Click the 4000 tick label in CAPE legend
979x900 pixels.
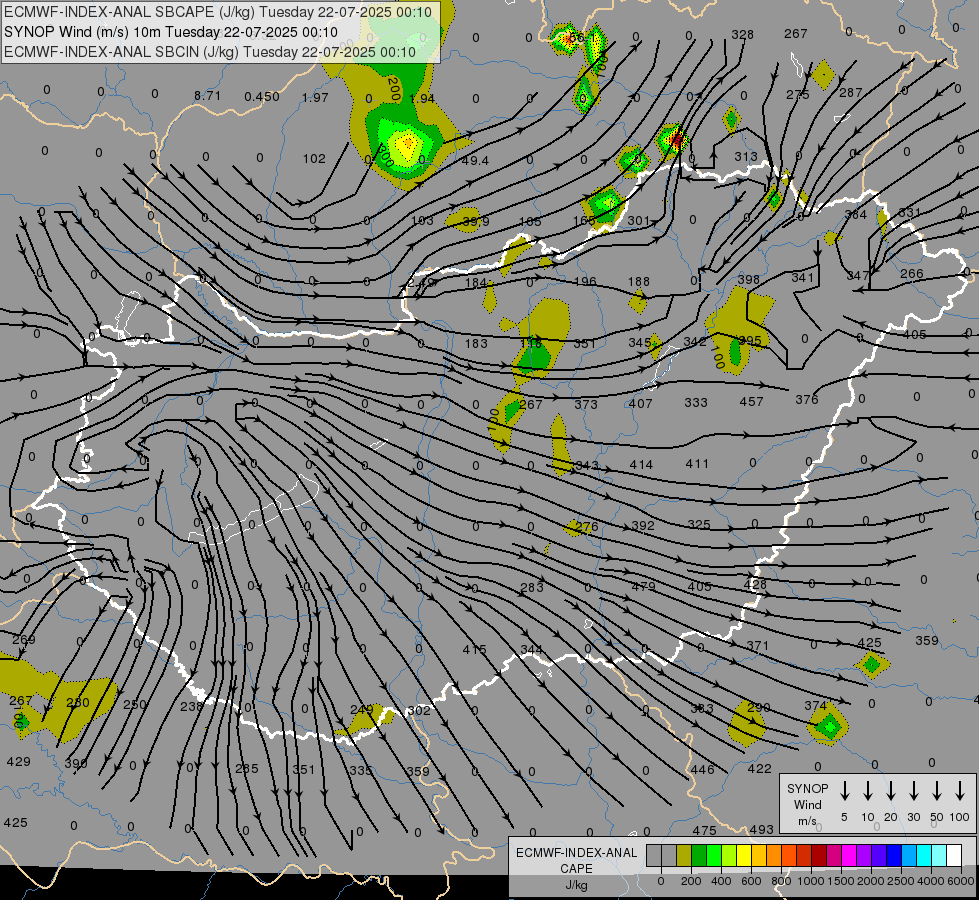coord(931,881)
